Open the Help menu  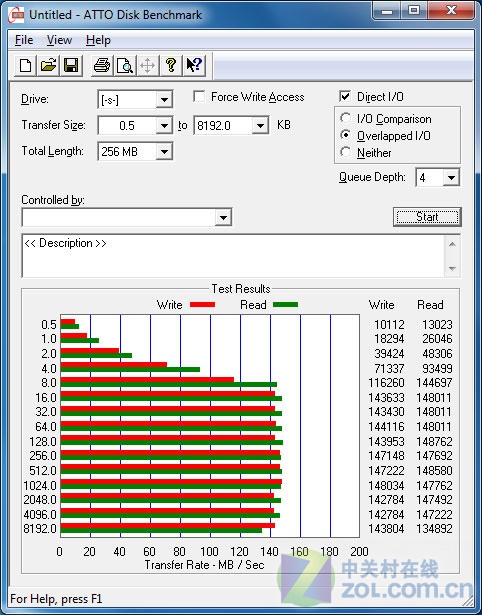(x=98, y=40)
